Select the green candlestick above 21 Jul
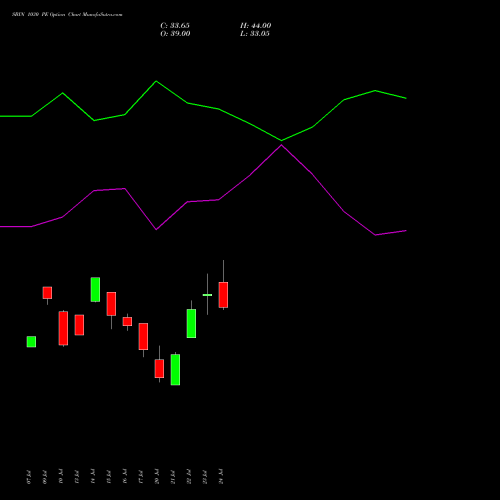 point(175,370)
